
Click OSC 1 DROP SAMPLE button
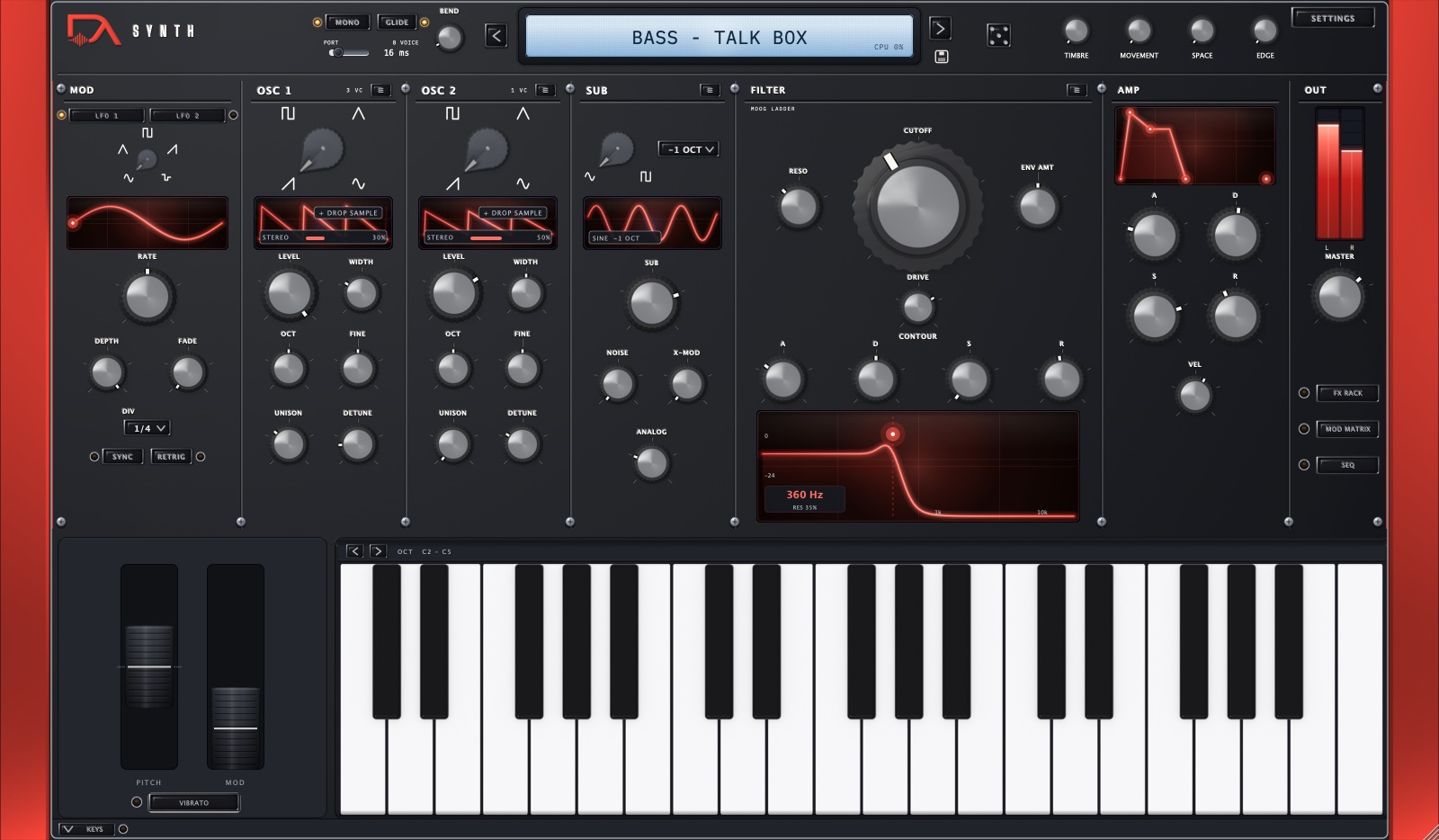click(349, 213)
